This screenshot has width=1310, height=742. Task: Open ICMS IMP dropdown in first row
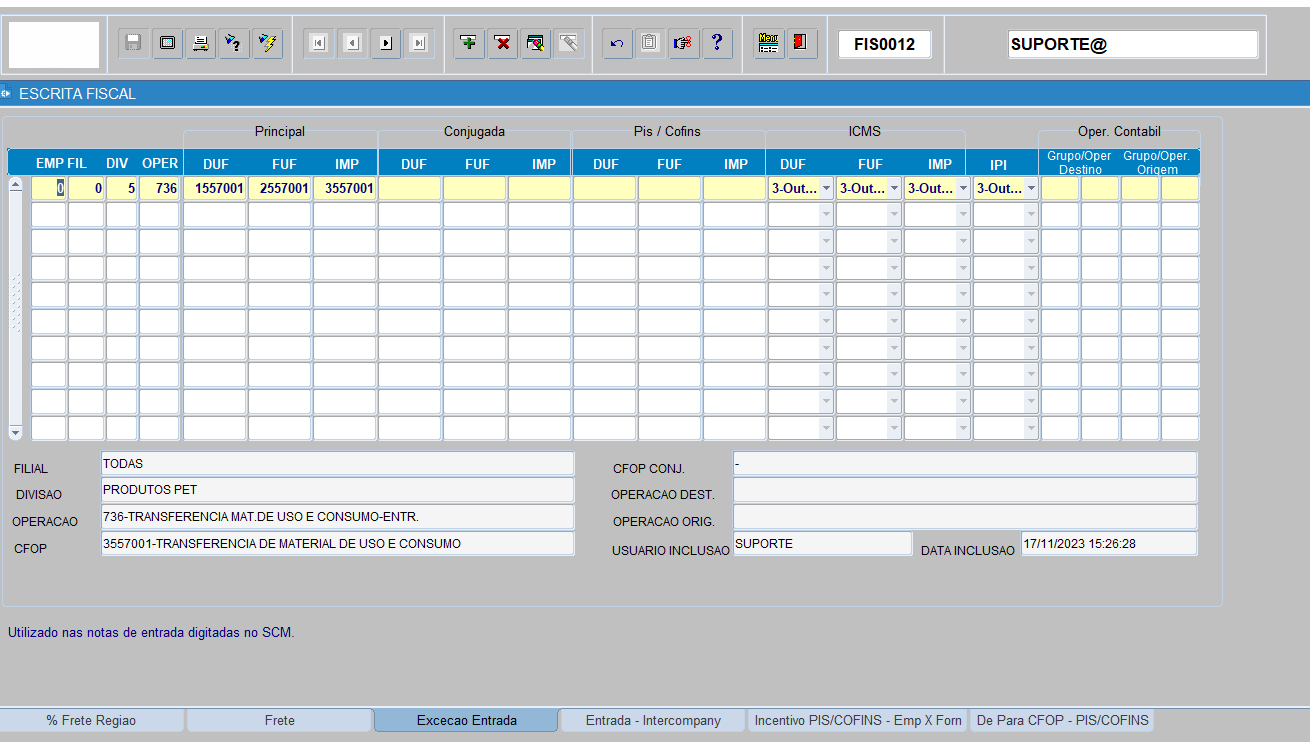[962, 188]
